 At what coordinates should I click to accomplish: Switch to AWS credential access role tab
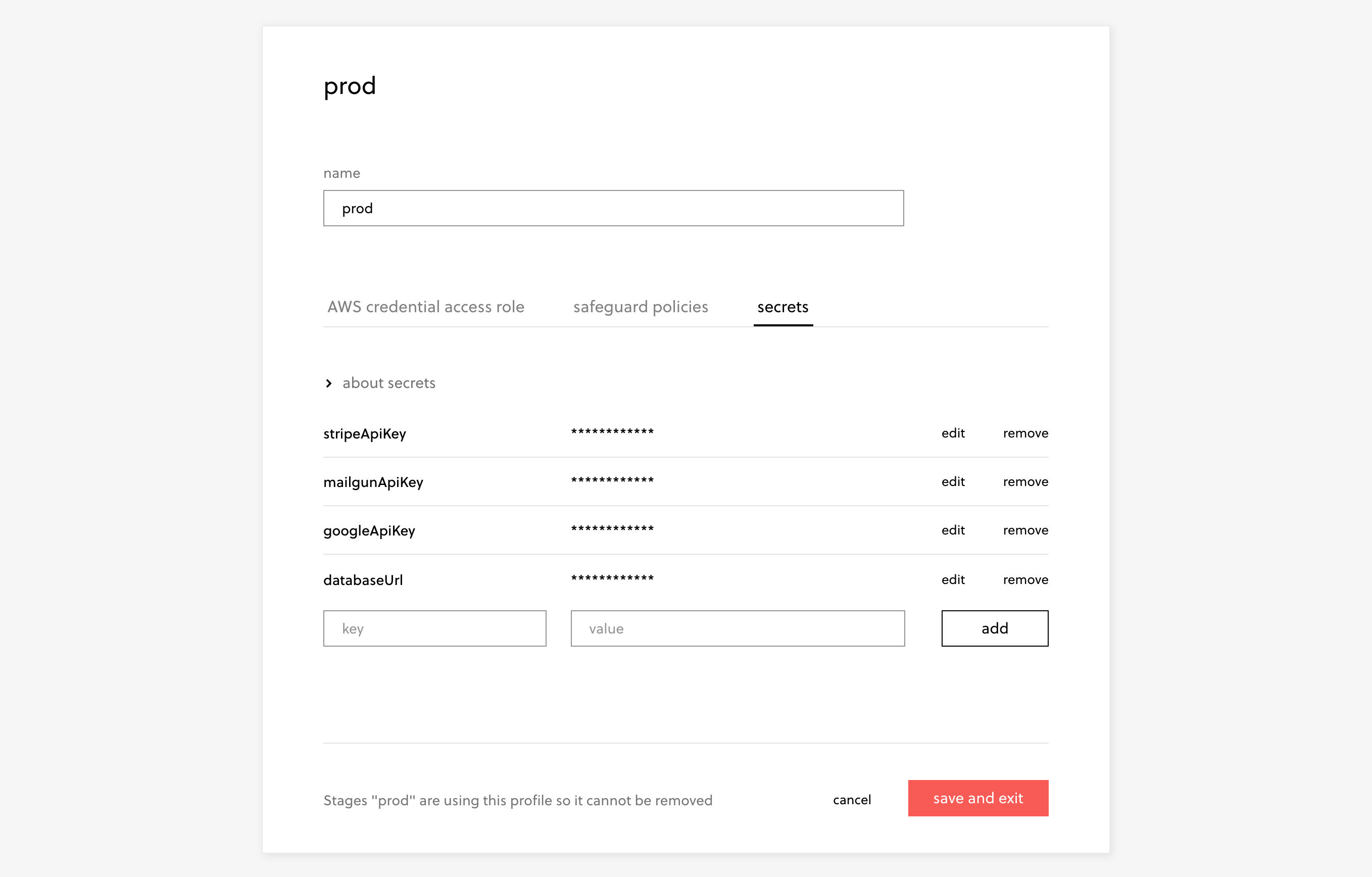[x=426, y=307]
